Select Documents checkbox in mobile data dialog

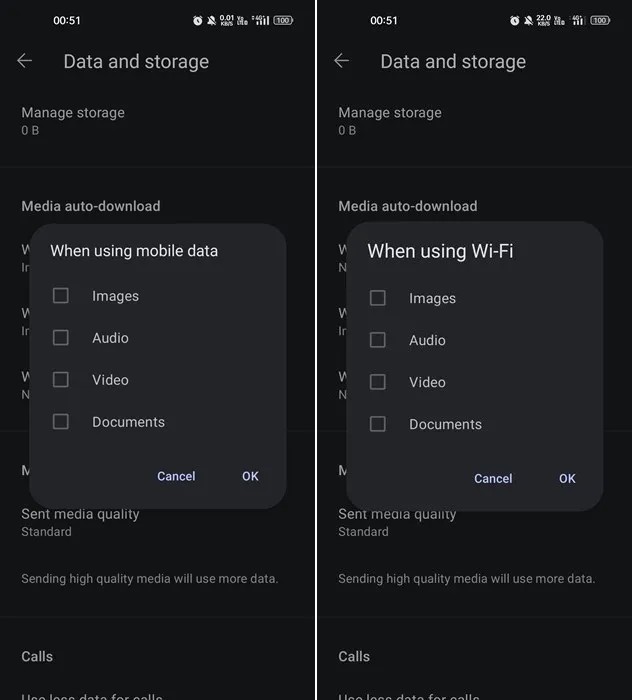click(61, 422)
